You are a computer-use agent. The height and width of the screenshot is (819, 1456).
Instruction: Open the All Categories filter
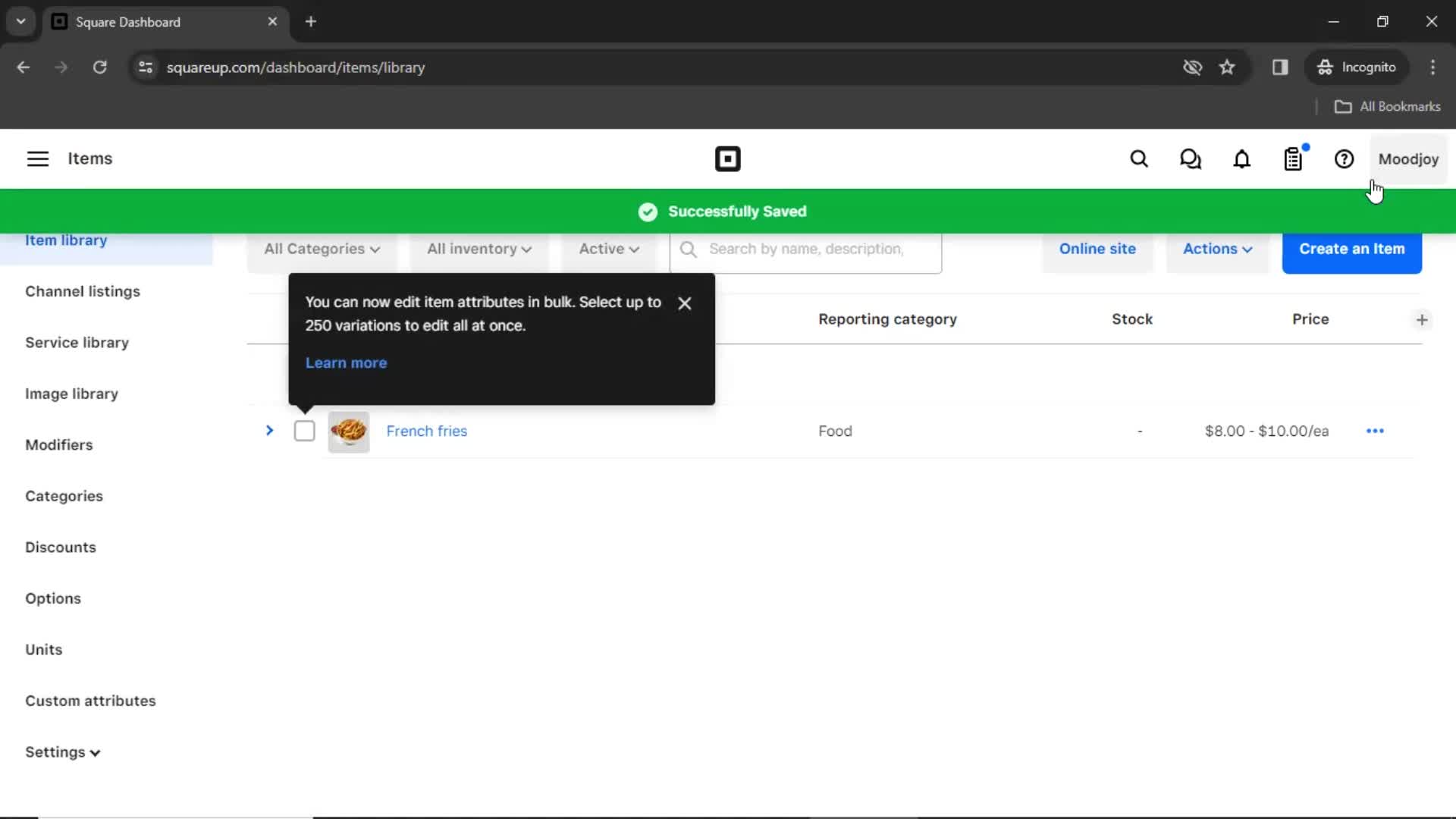322,249
